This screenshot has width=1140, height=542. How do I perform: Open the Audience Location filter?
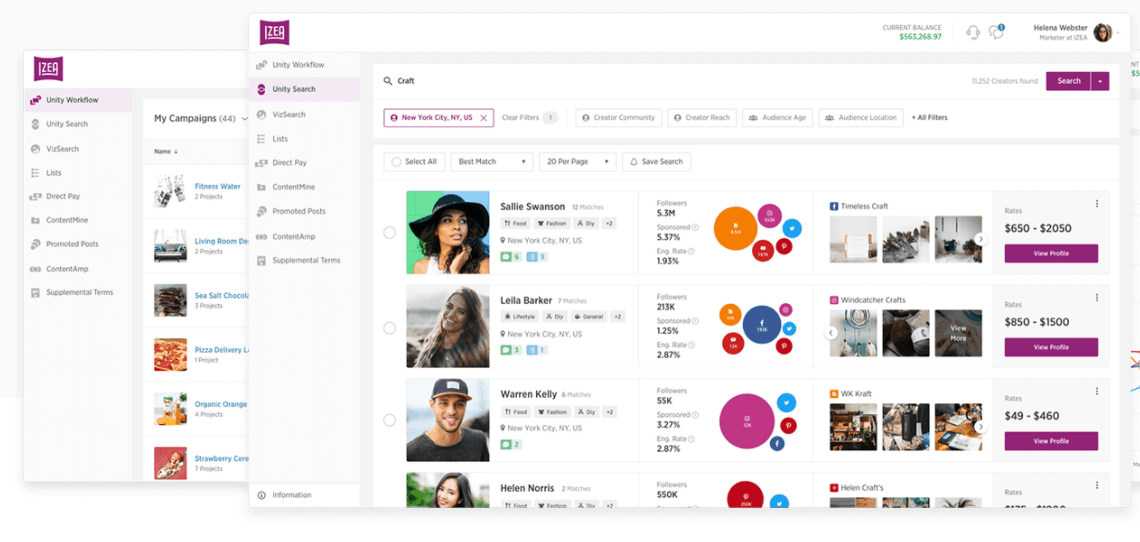pyautogui.click(x=861, y=117)
